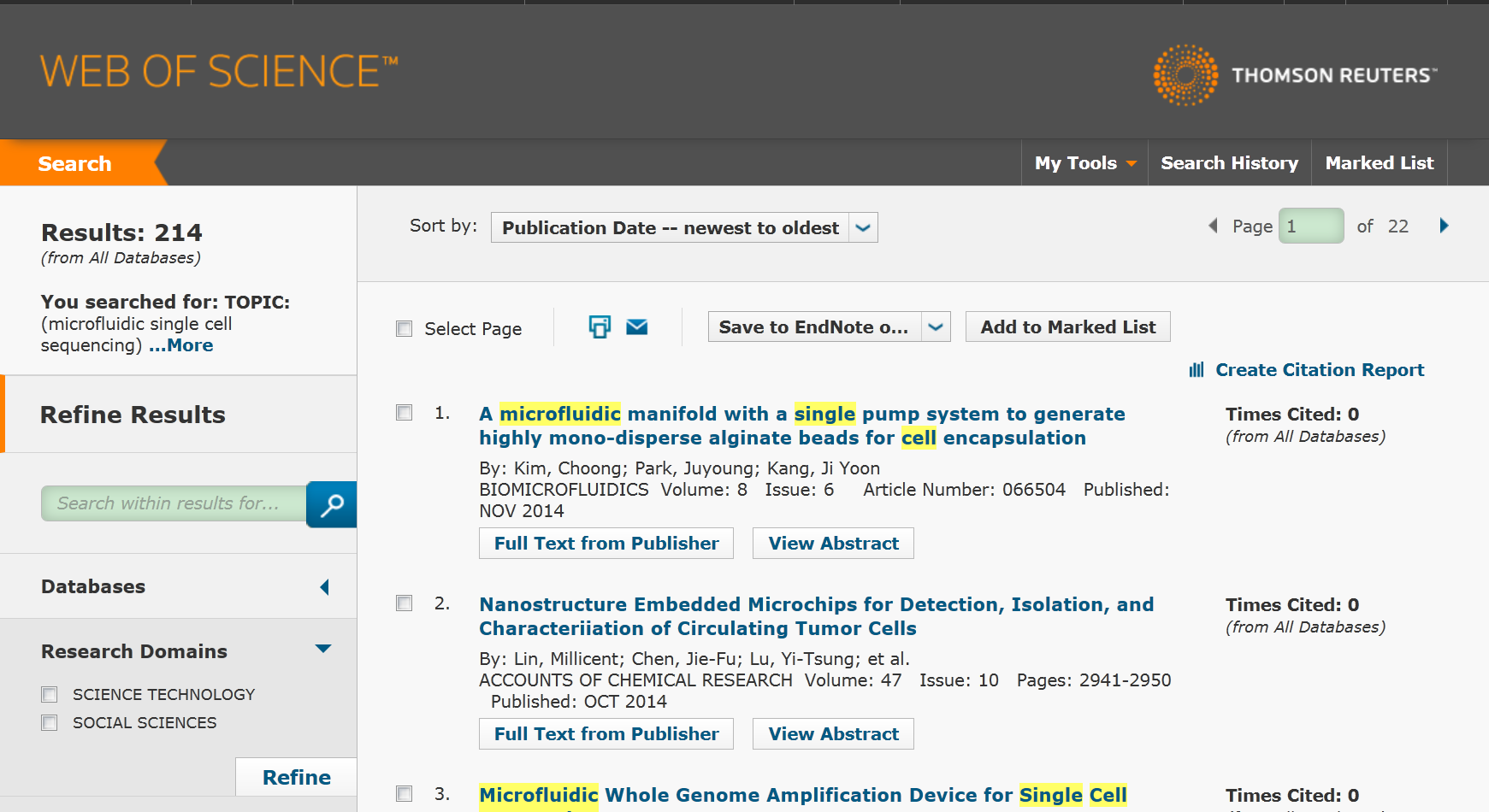Screen dimensions: 1489x812
Task: Click the email records envelope icon
Action: [x=637, y=327]
